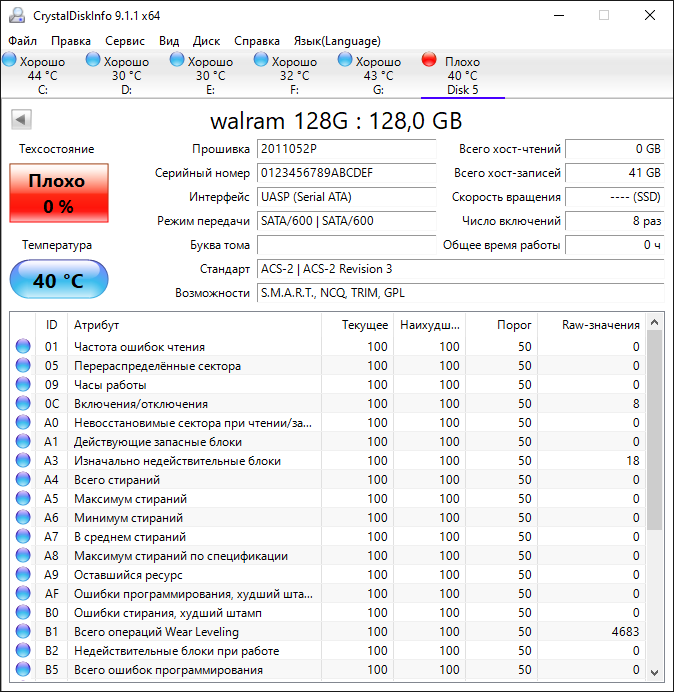Screen dimensions: 674x692
Task: Click status icon for attribute AF
Action: click(x=23, y=593)
